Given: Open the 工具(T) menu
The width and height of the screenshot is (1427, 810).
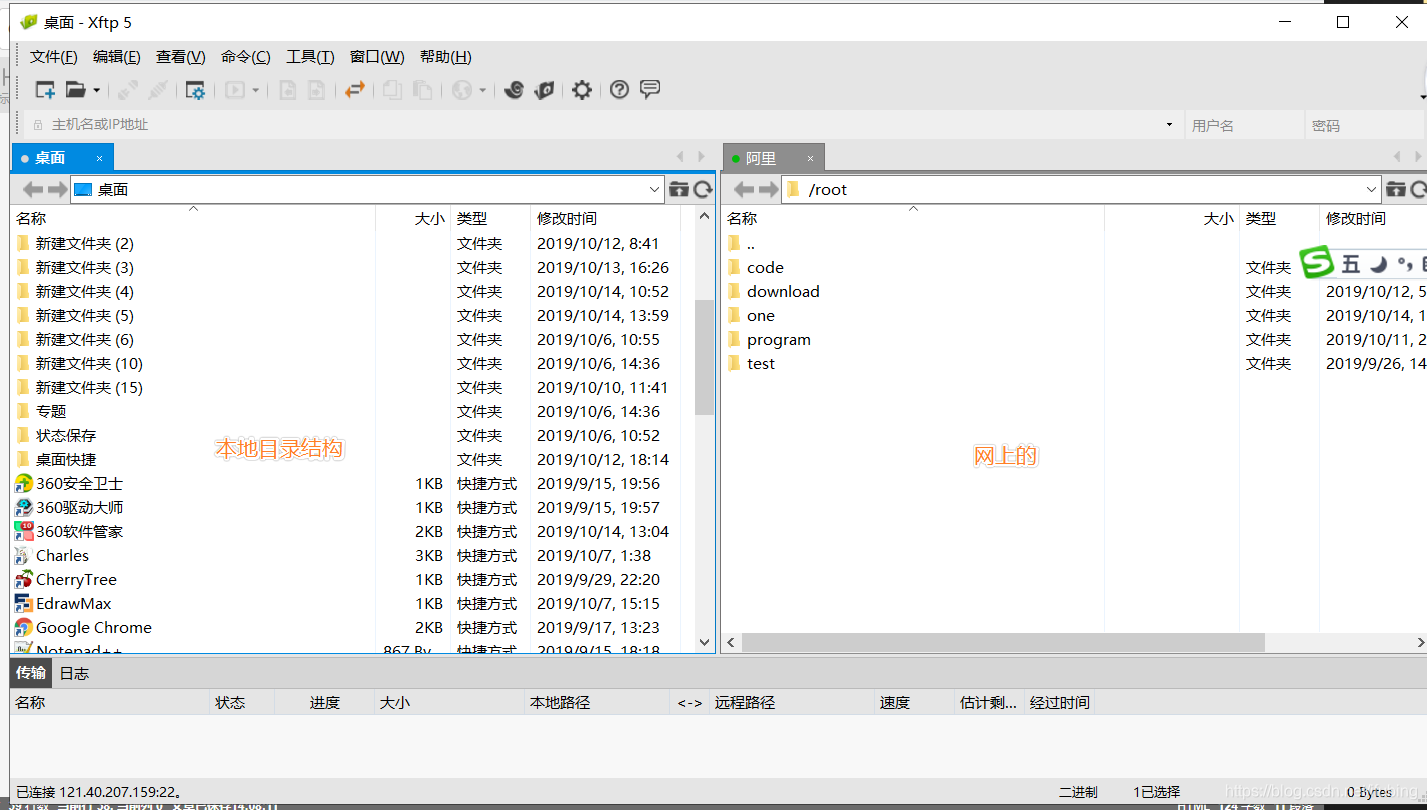Looking at the screenshot, I should (x=310, y=57).
